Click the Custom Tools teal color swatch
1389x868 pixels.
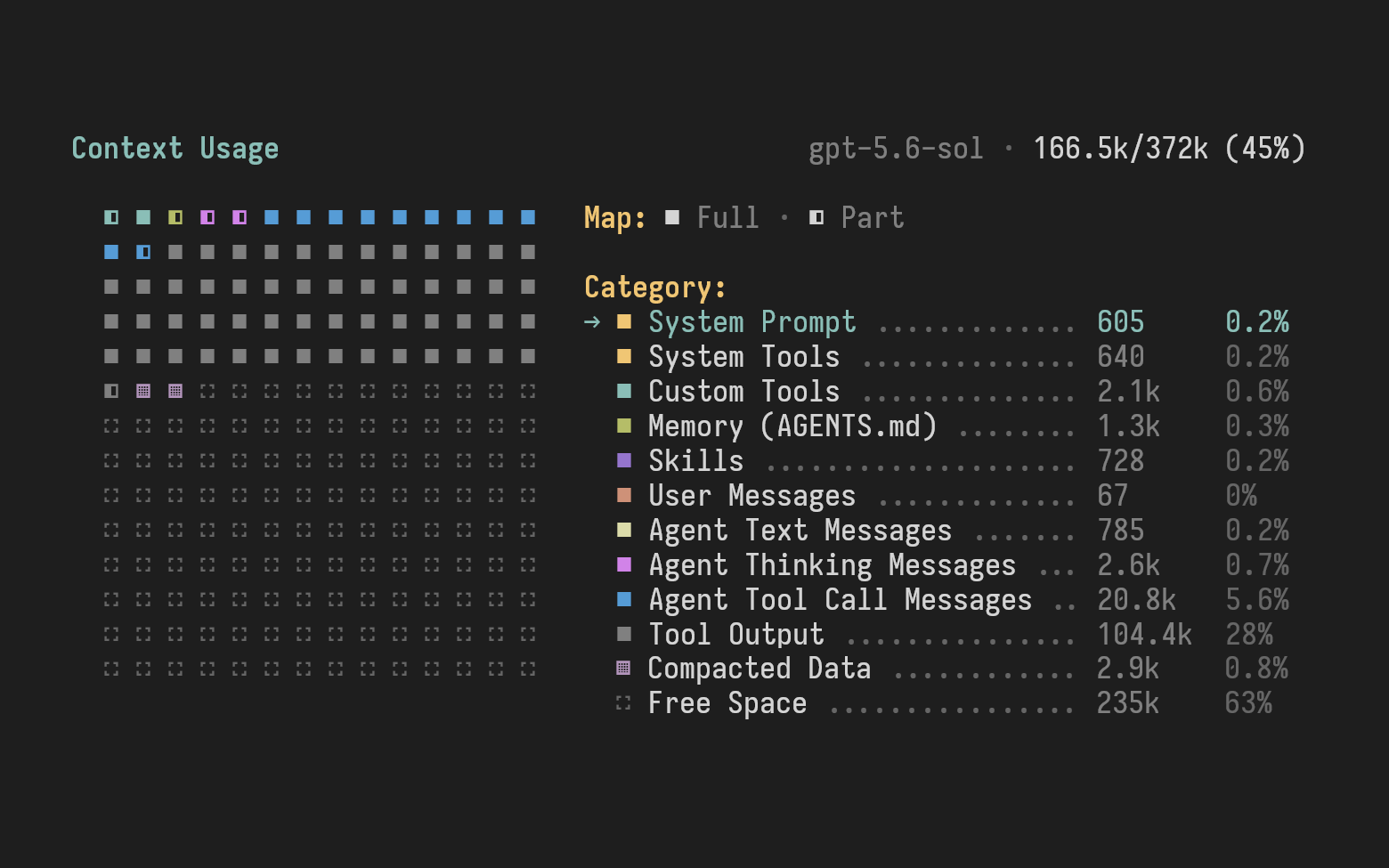(624, 391)
